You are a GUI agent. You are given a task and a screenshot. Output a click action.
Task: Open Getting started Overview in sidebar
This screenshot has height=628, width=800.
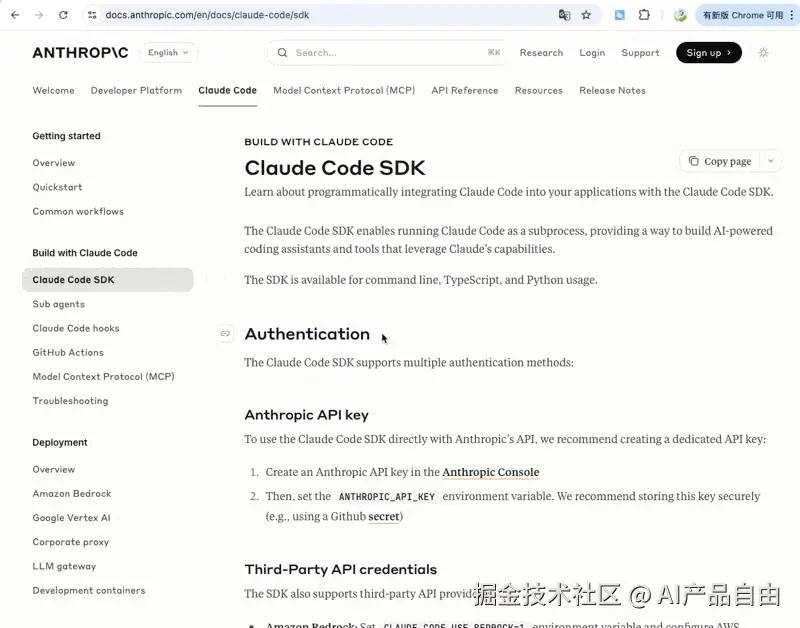tap(54, 163)
